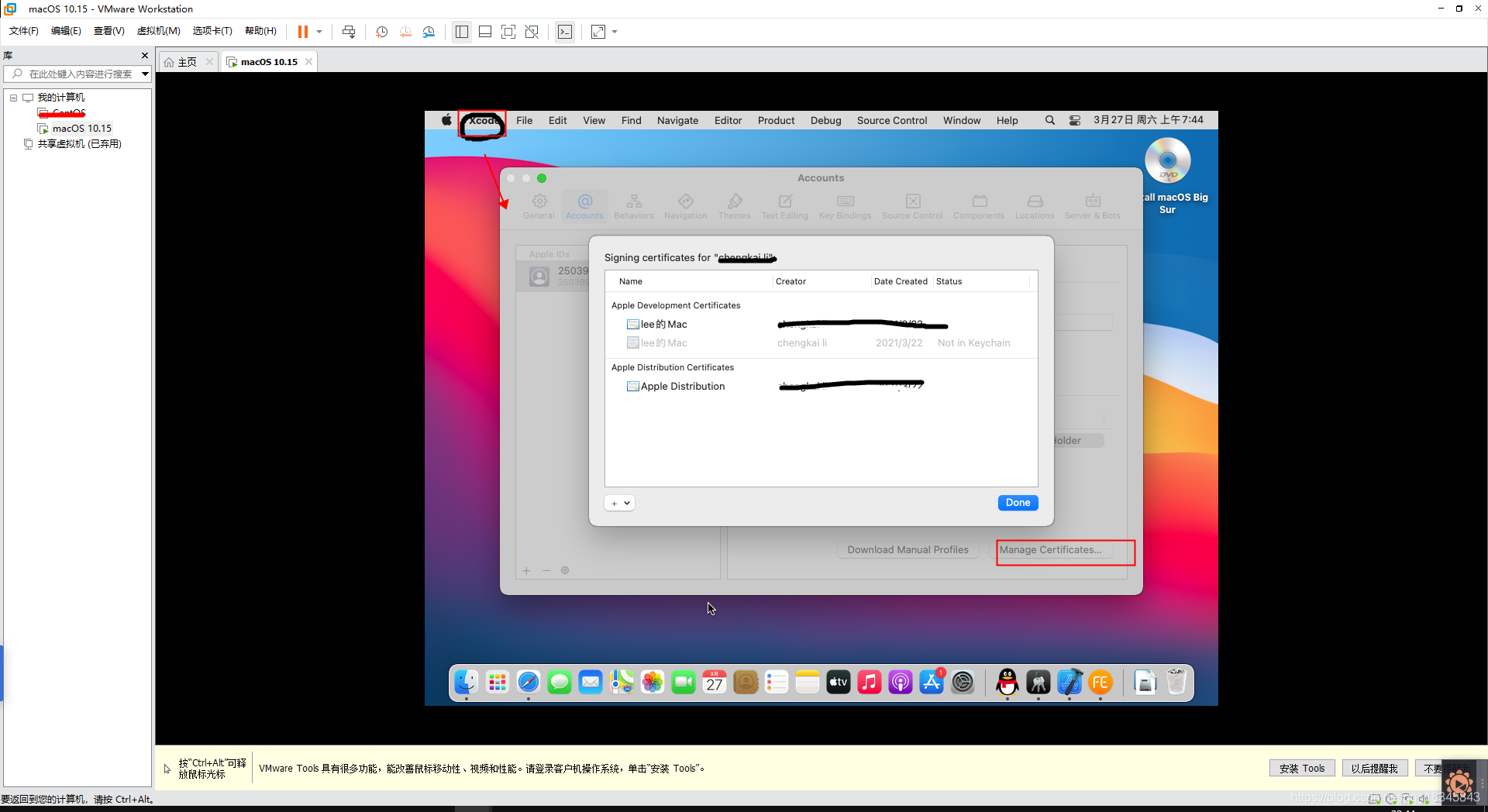Toggle Unity mode in VMware toolbar
This screenshot has width=1488, height=812.
532,32
